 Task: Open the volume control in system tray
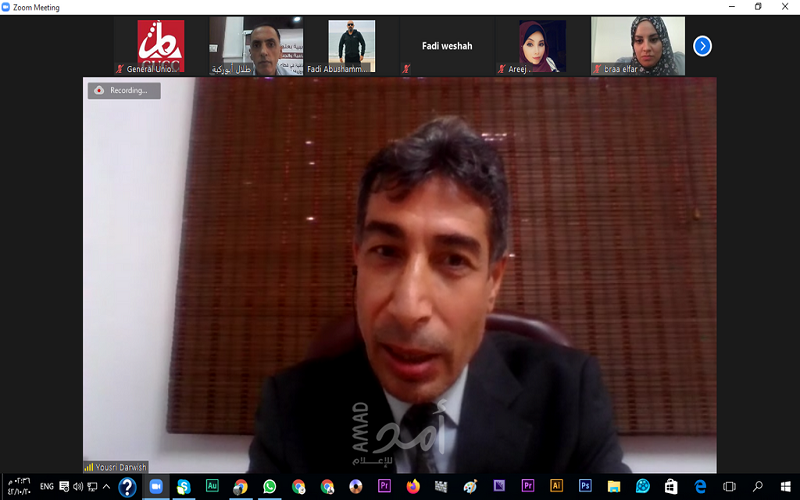[78, 487]
